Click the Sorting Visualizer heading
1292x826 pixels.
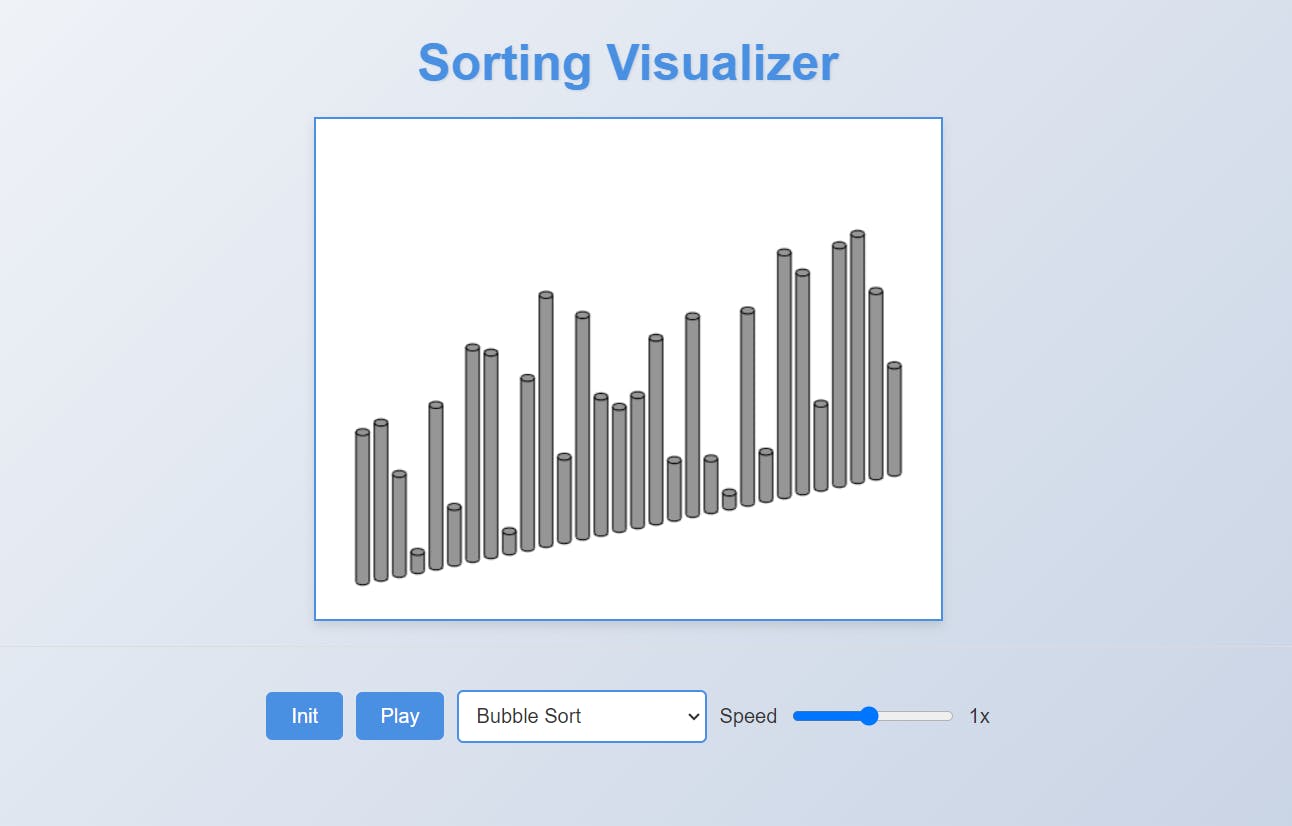(628, 63)
